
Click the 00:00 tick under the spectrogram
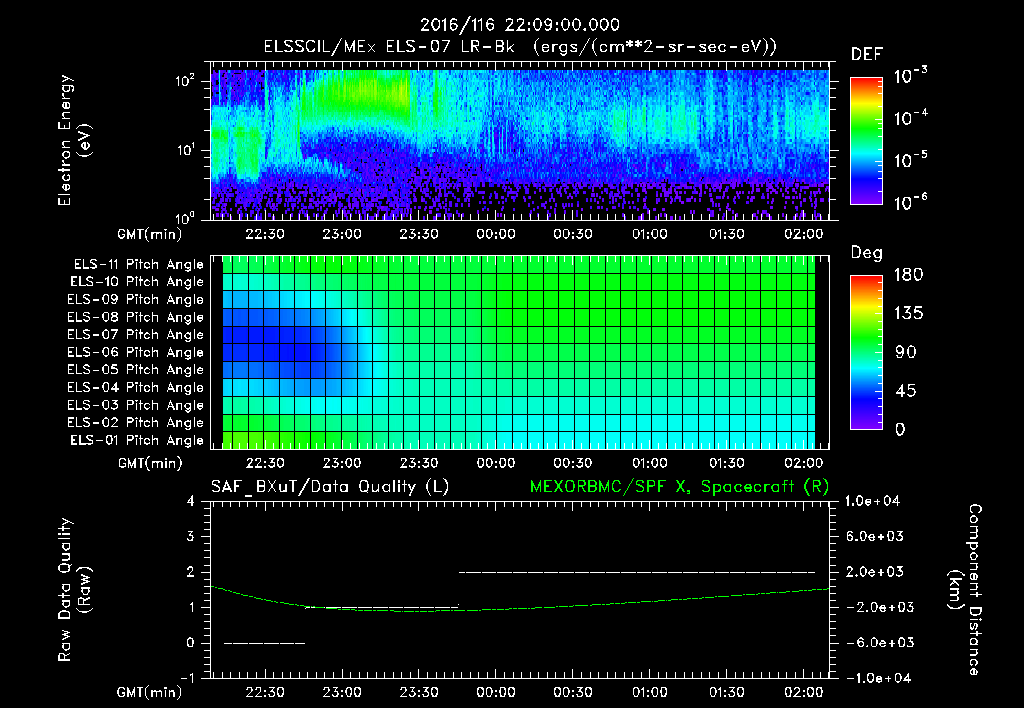[496, 234]
